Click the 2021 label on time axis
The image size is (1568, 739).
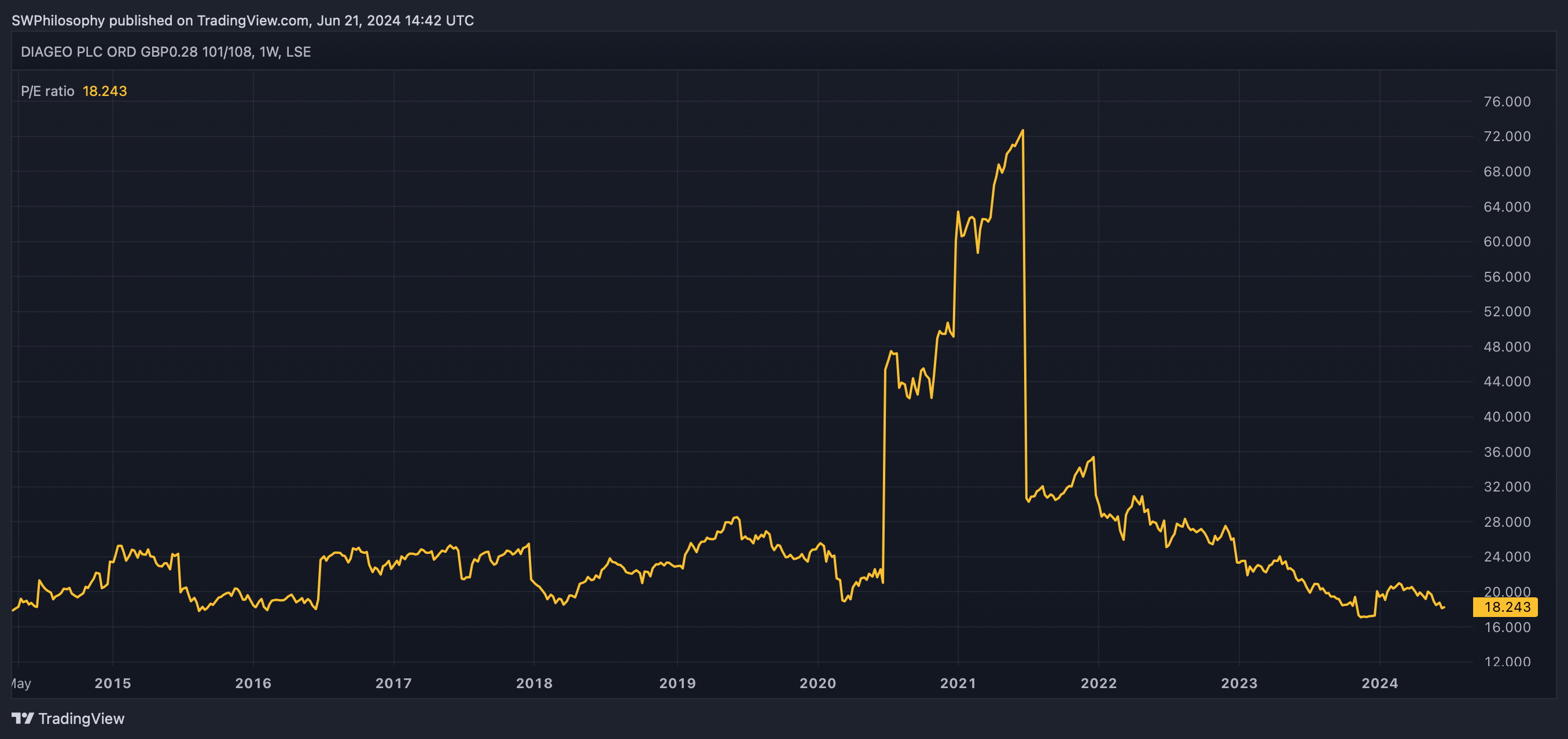[x=958, y=683]
